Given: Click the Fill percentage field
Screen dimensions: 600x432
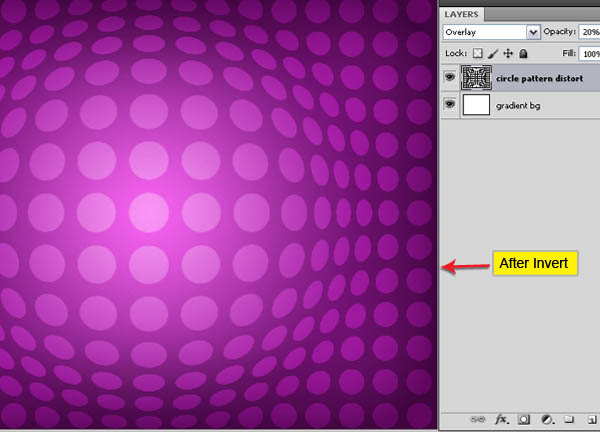Looking at the screenshot, I should click(591, 53).
